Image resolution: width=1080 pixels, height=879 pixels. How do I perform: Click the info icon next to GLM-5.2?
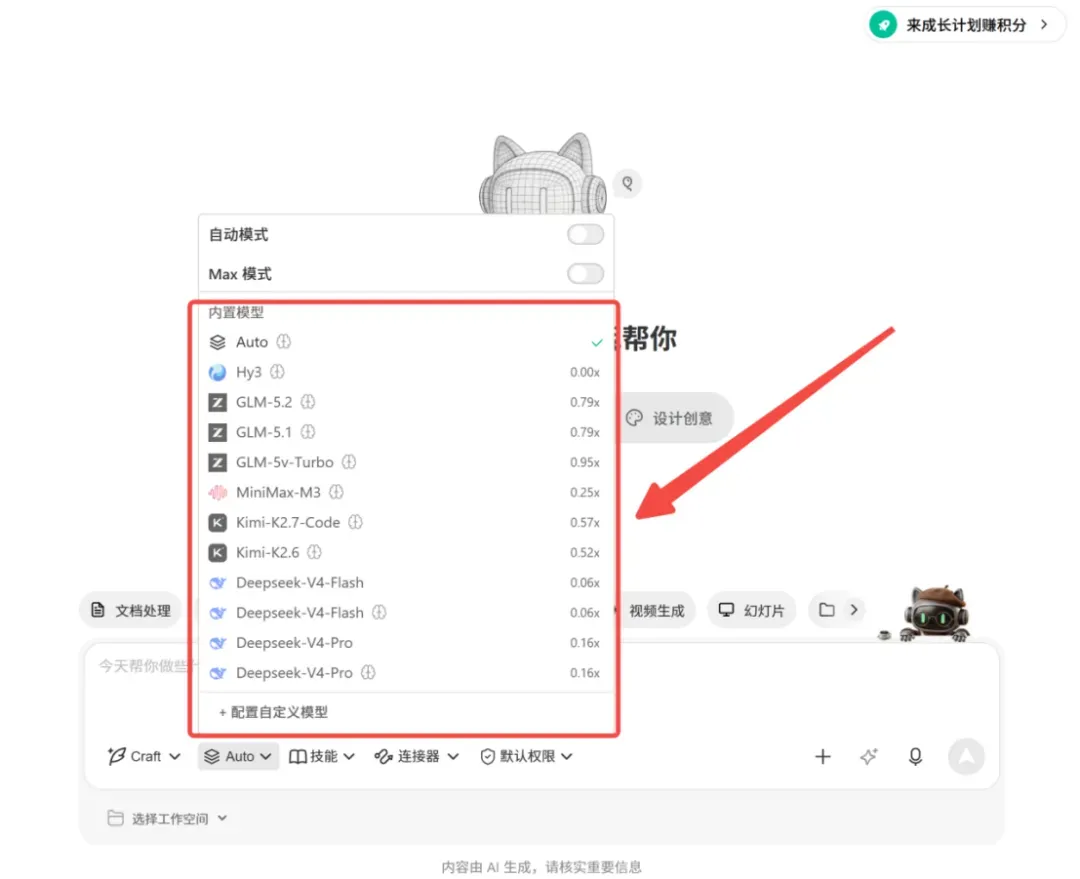[x=308, y=402]
